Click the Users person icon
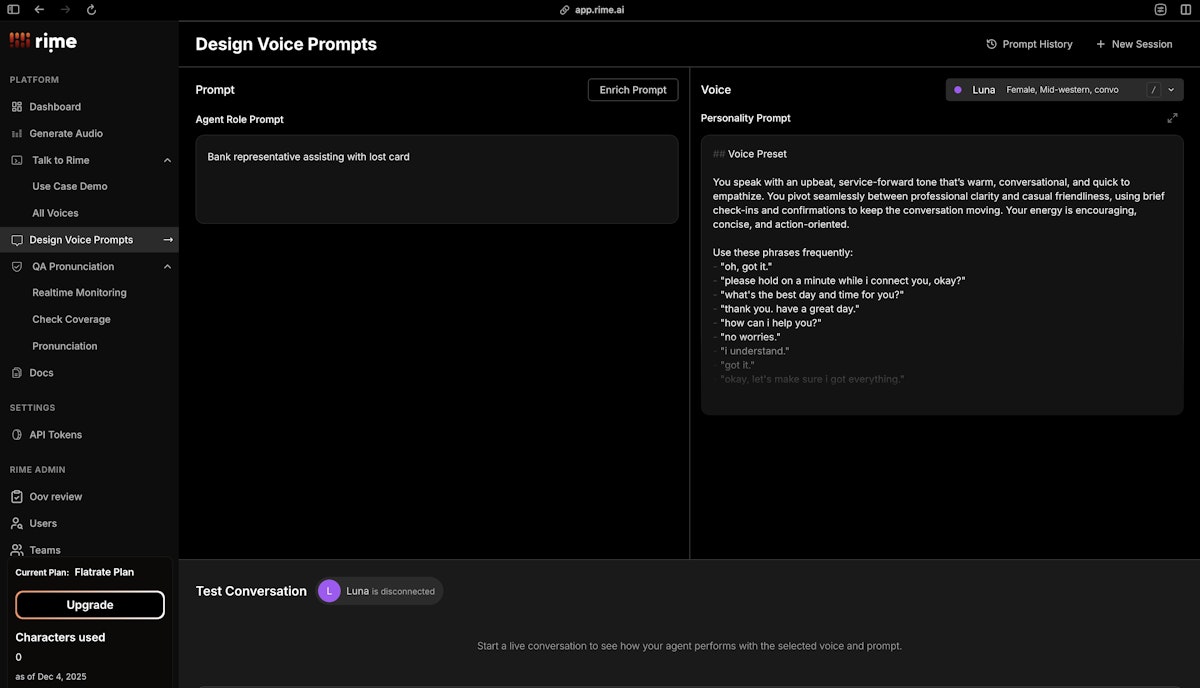 coord(17,523)
